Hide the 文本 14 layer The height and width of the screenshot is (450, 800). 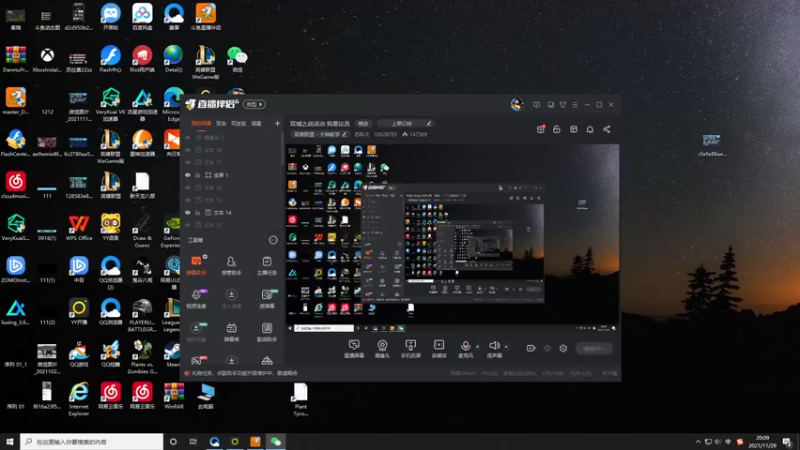188,212
